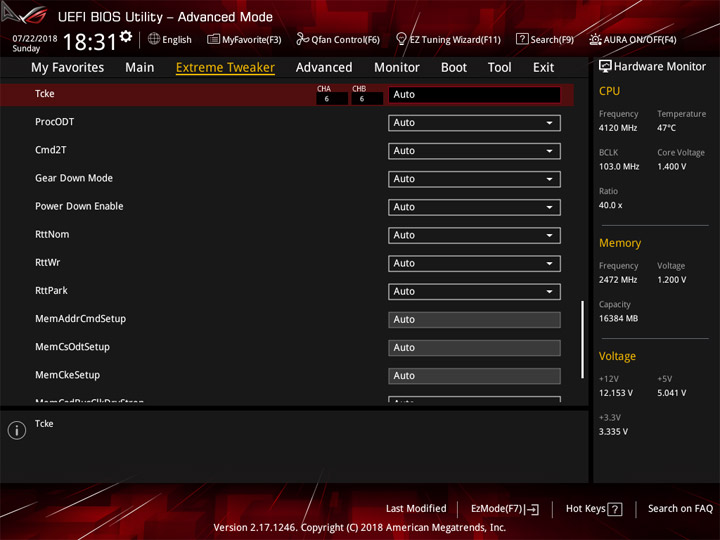
Task: Click the settings list vertical scrollbar
Action: point(582,340)
